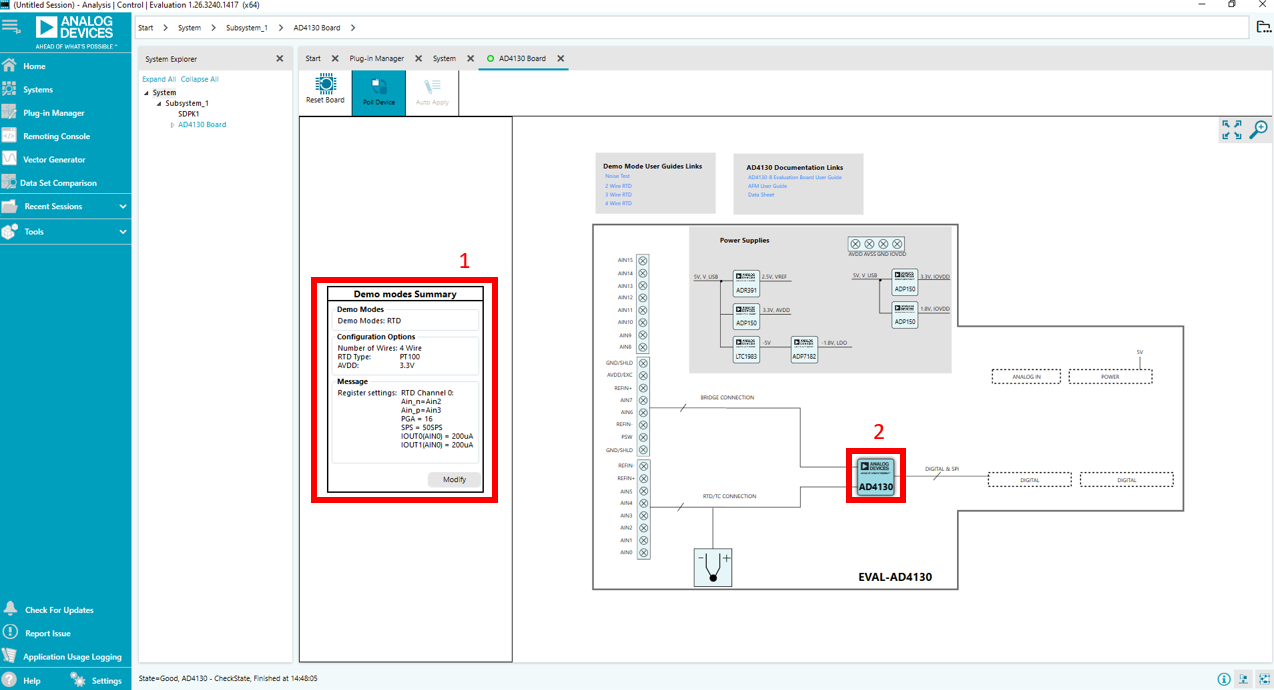Click the status text State=Good, AD4130
The height and width of the screenshot is (690, 1274).
point(228,678)
